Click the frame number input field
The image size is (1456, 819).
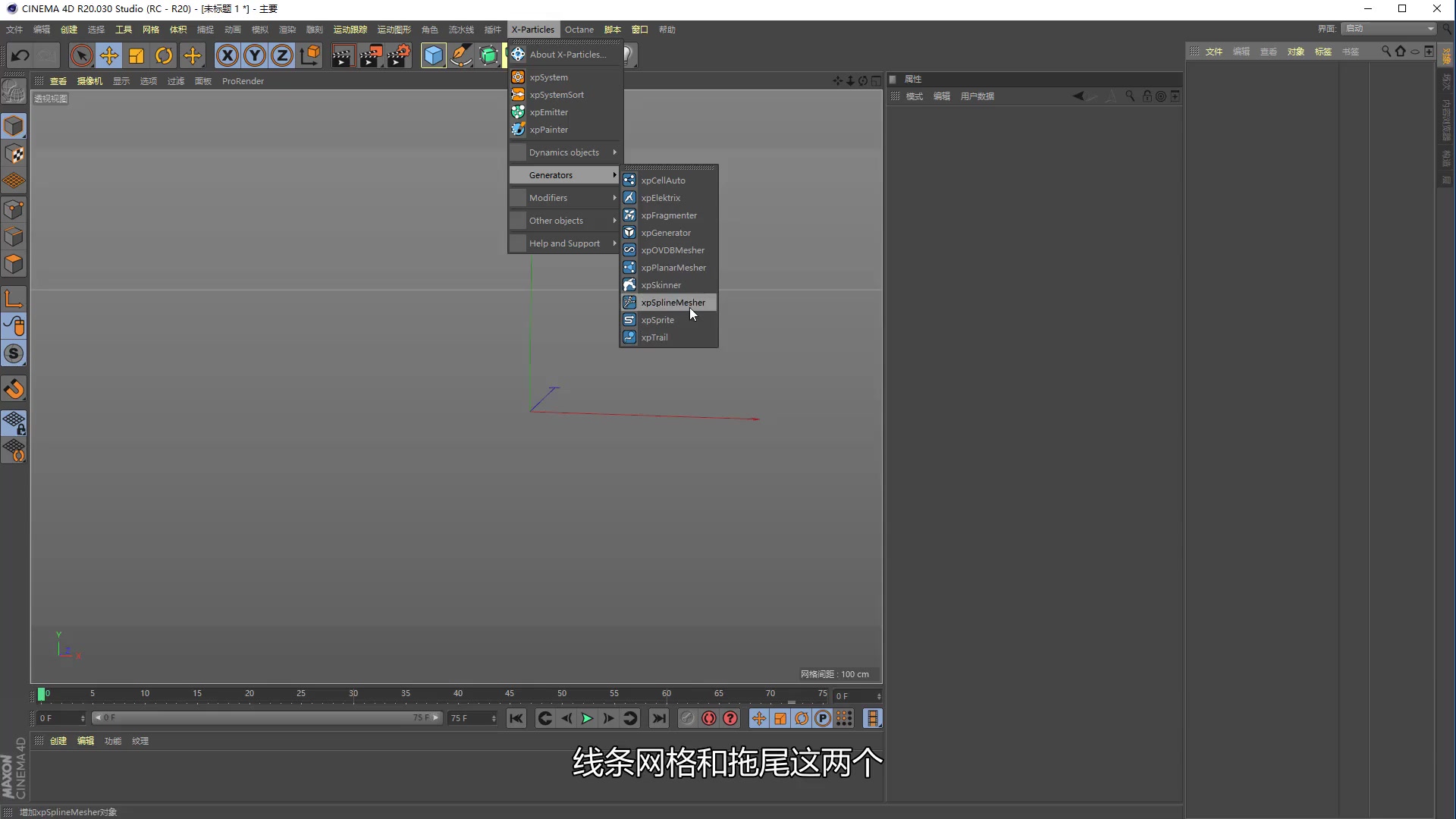coord(855,695)
